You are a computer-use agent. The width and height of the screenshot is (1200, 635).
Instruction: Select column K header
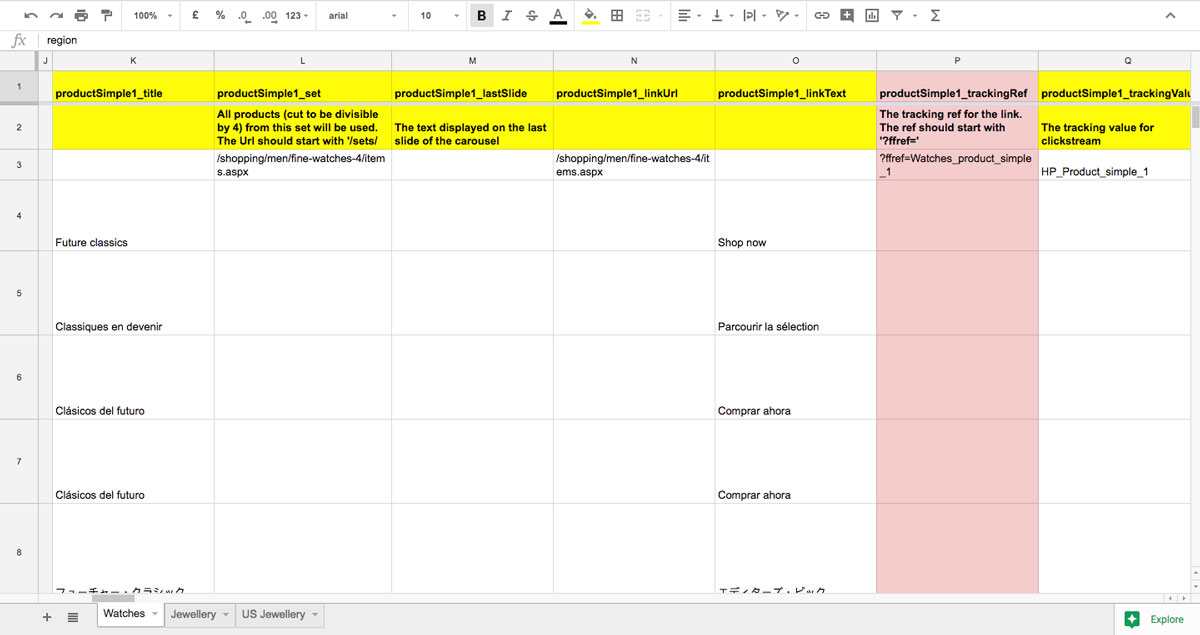[x=133, y=61]
